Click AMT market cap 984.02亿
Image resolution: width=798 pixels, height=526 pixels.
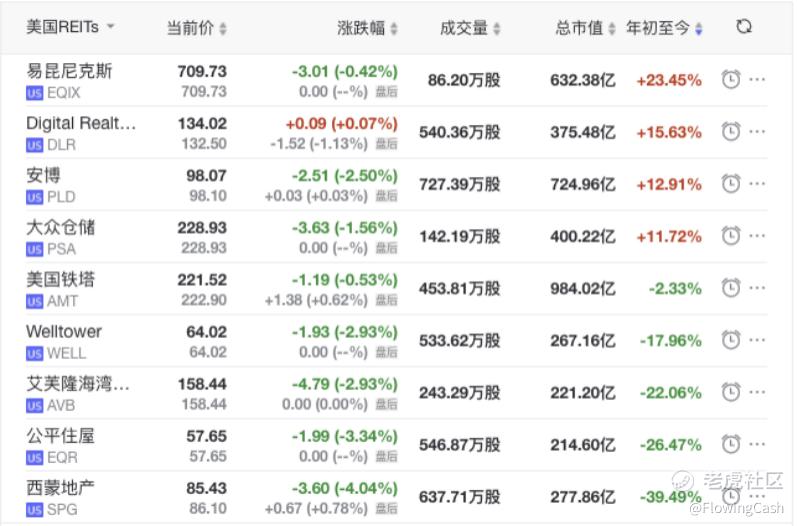click(583, 289)
